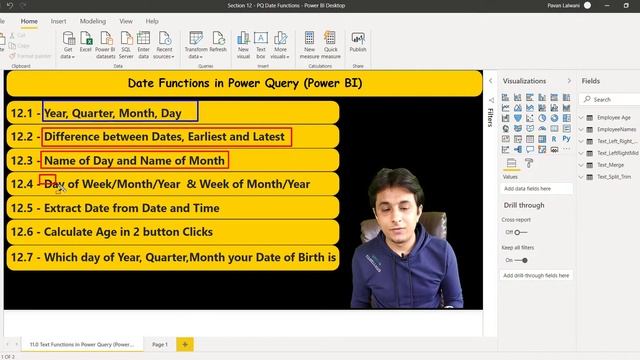
Task: Expand the Text_Merge table
Action: 581,165
